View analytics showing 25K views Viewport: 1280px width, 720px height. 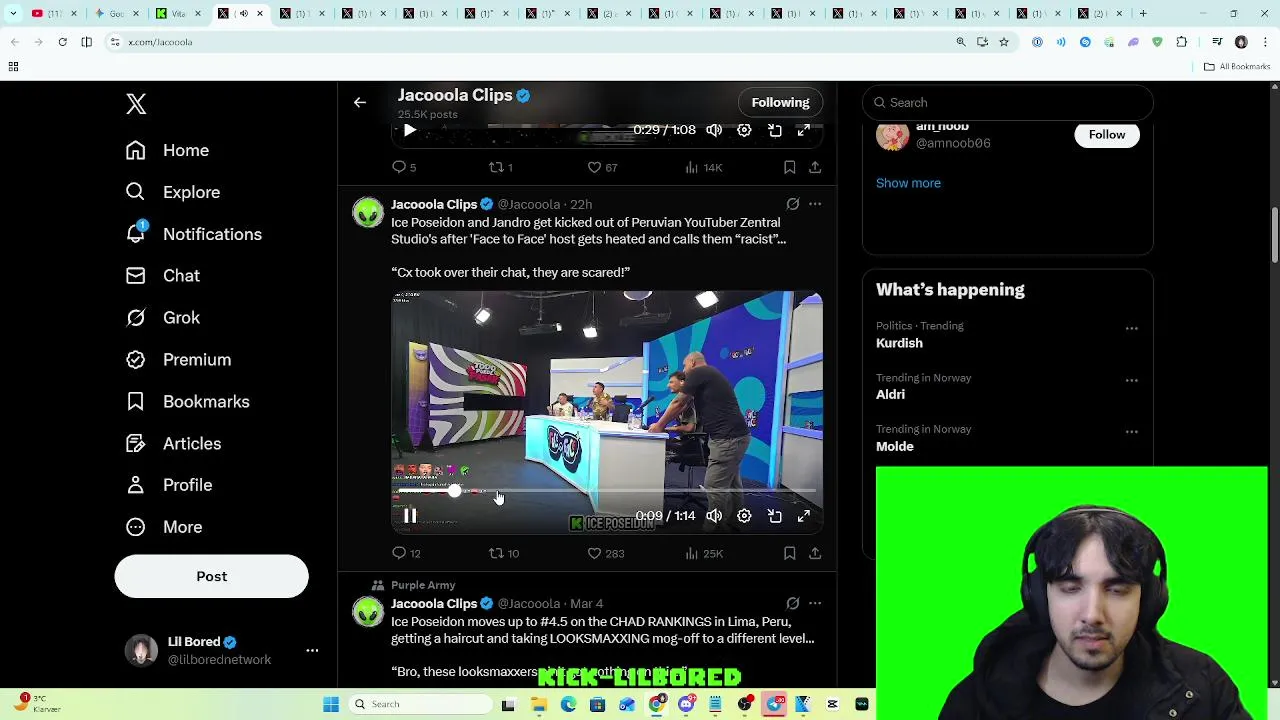click(x=704, y=553)
